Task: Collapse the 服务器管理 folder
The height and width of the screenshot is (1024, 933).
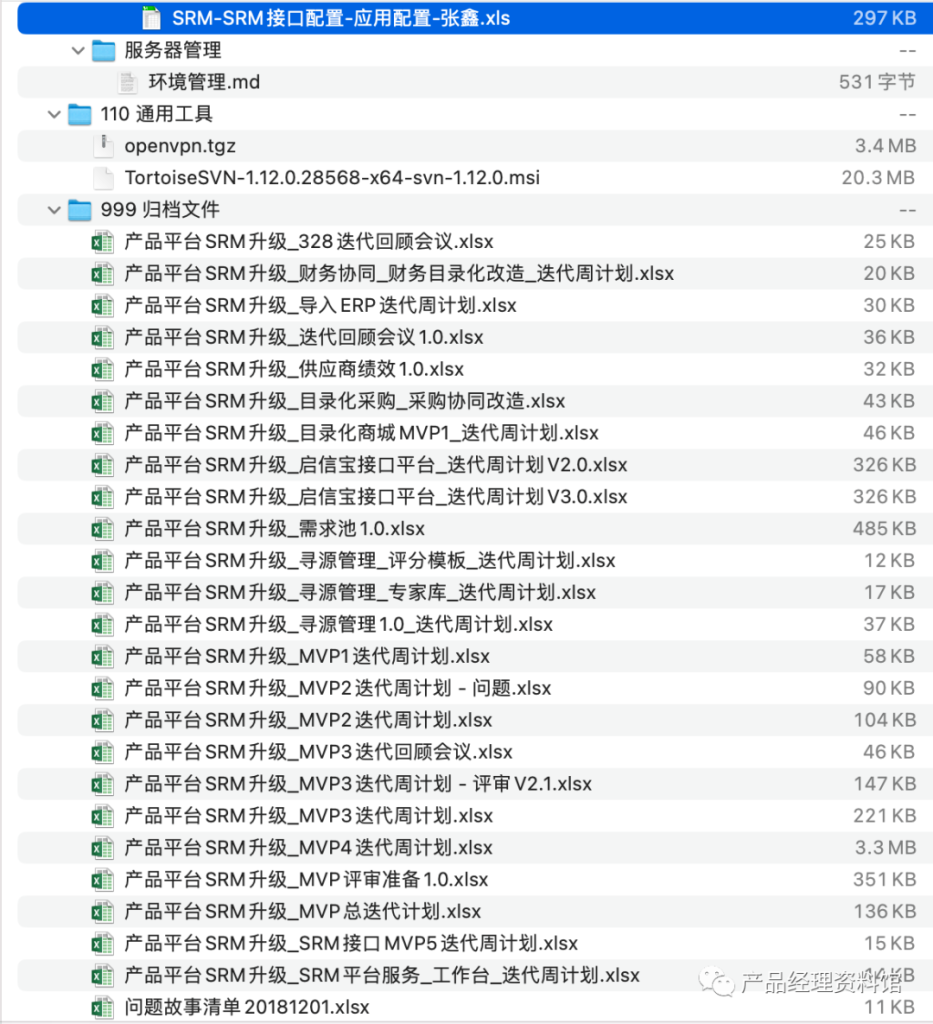Action: click(x=78, y=50)
